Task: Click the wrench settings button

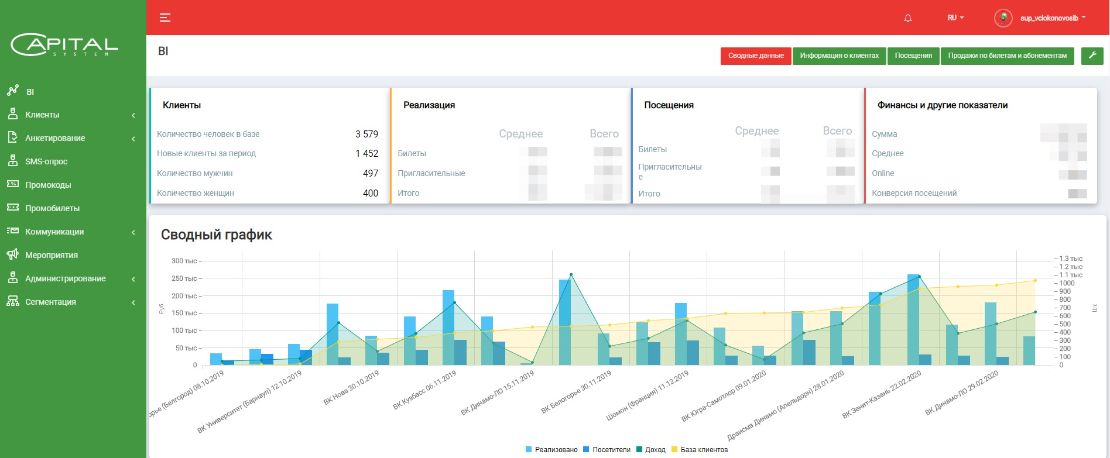Action: pyautogui.click(x=1091, y=56)
